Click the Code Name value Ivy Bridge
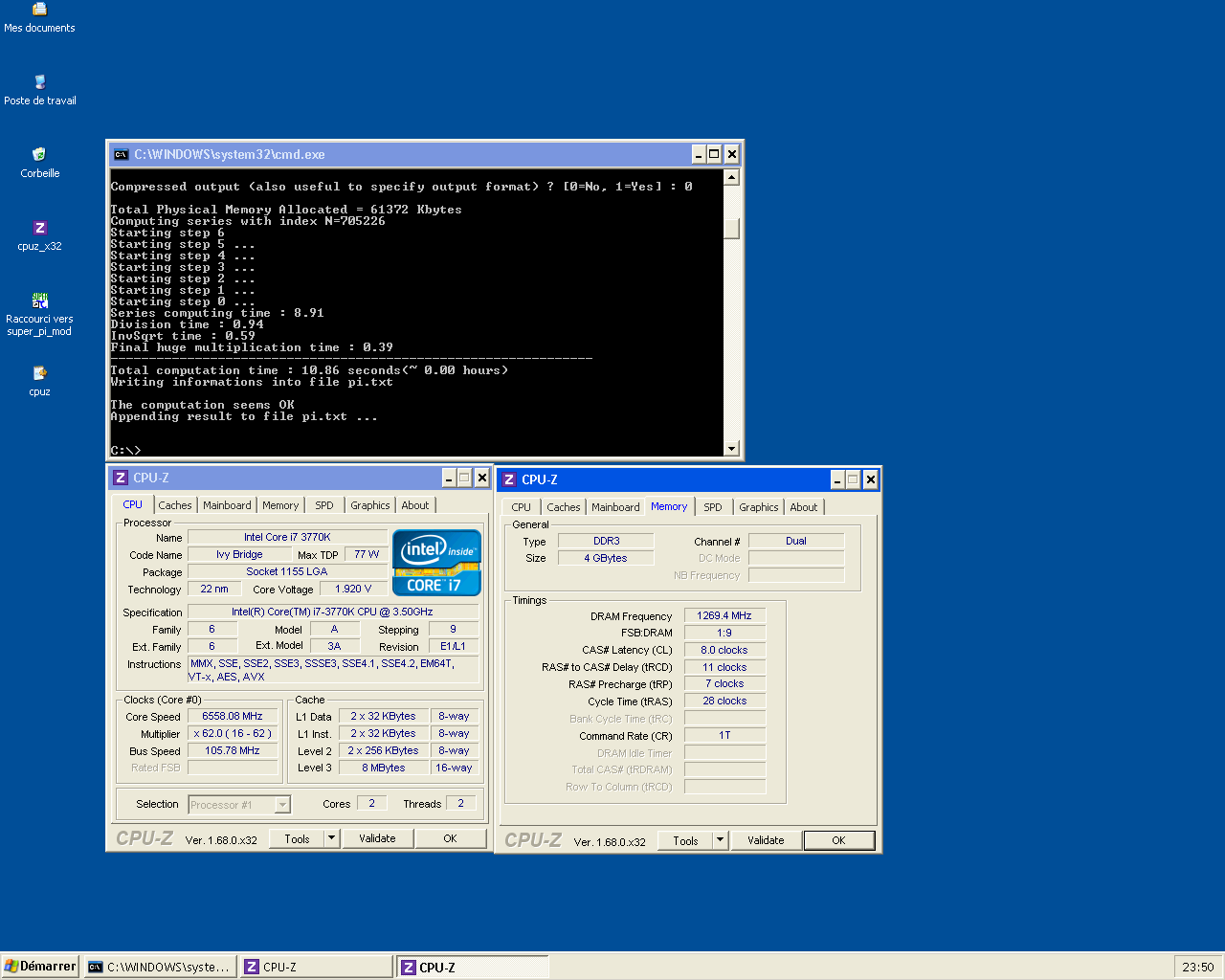The image size is (1225, 980). pos(239,554)
